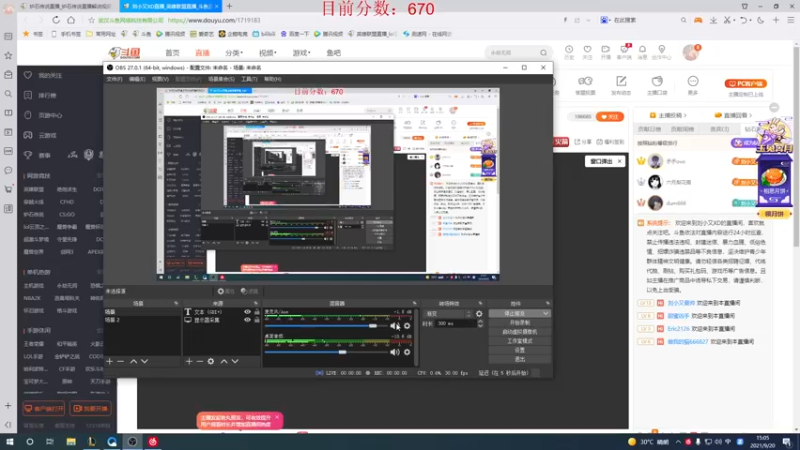Toggle visibility of the display capture source

coord(247,320)
